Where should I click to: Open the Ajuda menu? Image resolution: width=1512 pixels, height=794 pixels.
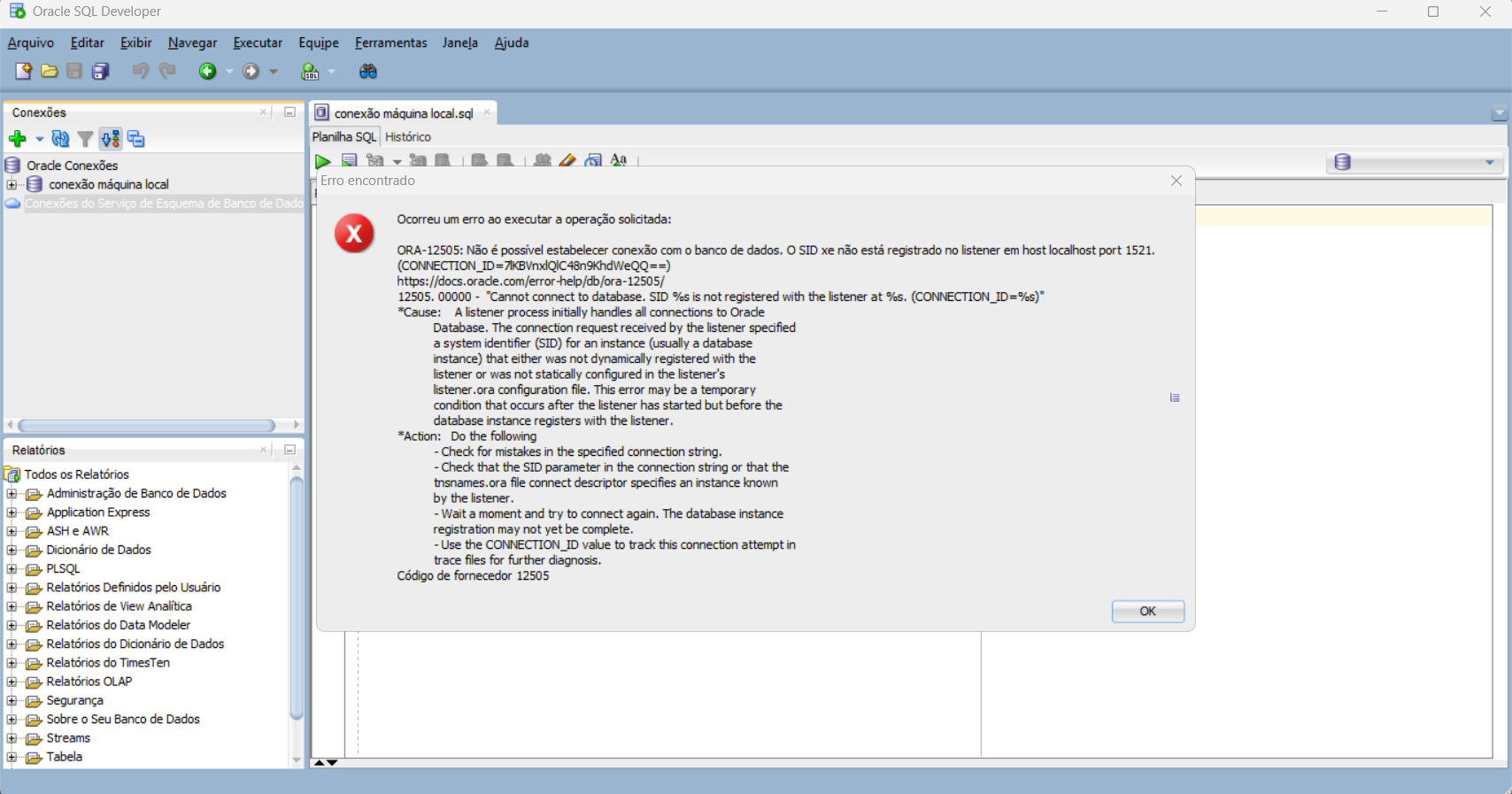pyautogui.click(x=512, y=42)
